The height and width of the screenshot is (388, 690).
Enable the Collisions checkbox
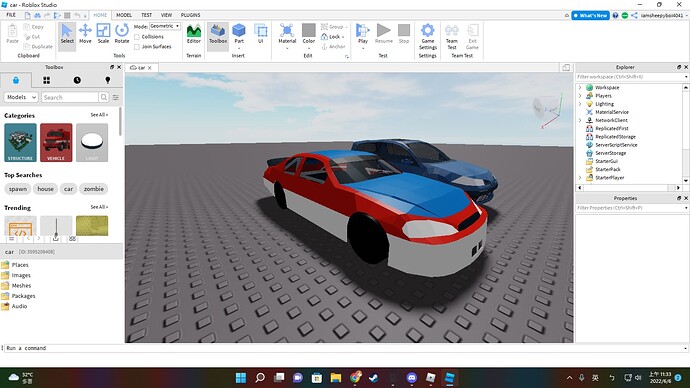pyautogui.click(x=137, y=37)
